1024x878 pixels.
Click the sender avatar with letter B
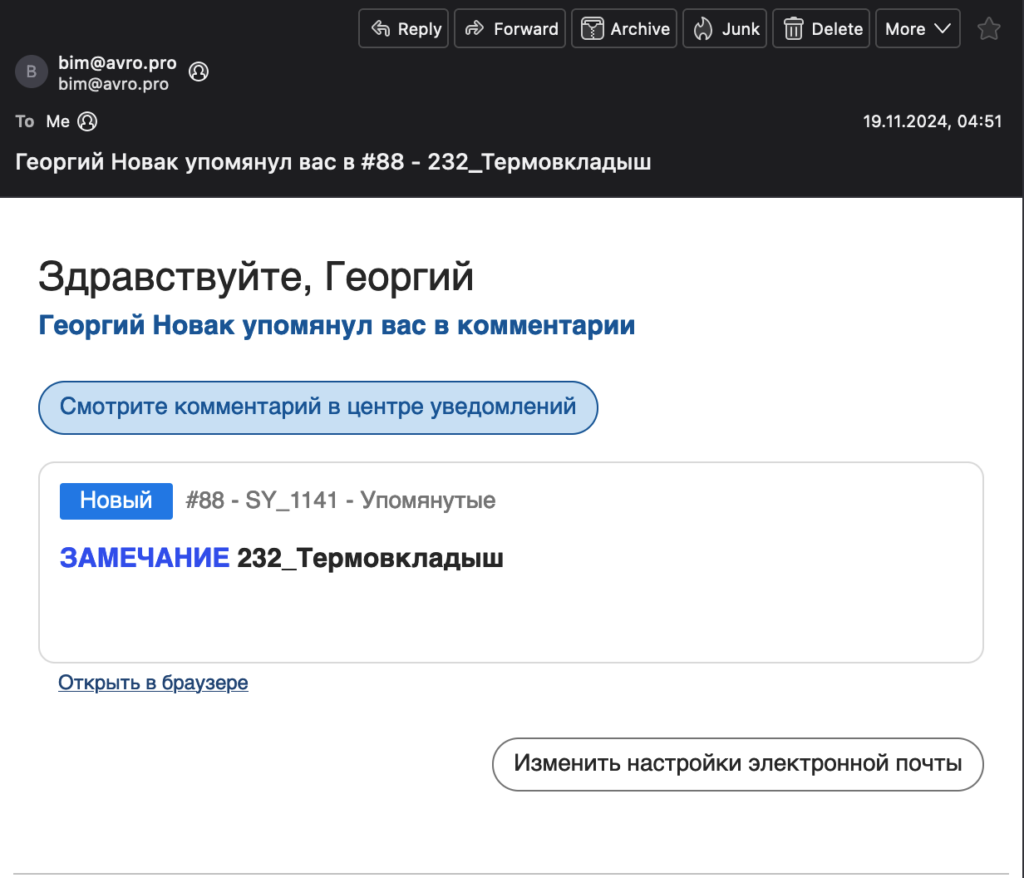[x=31, y=72]
